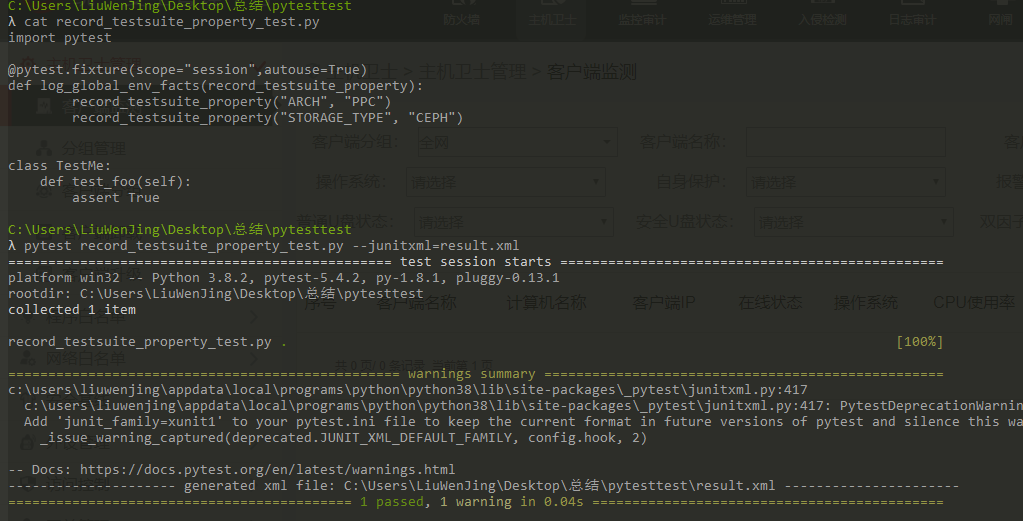
Task: Click the "STORAGE_TYPE", "CEPH" line
Action: 267,117
